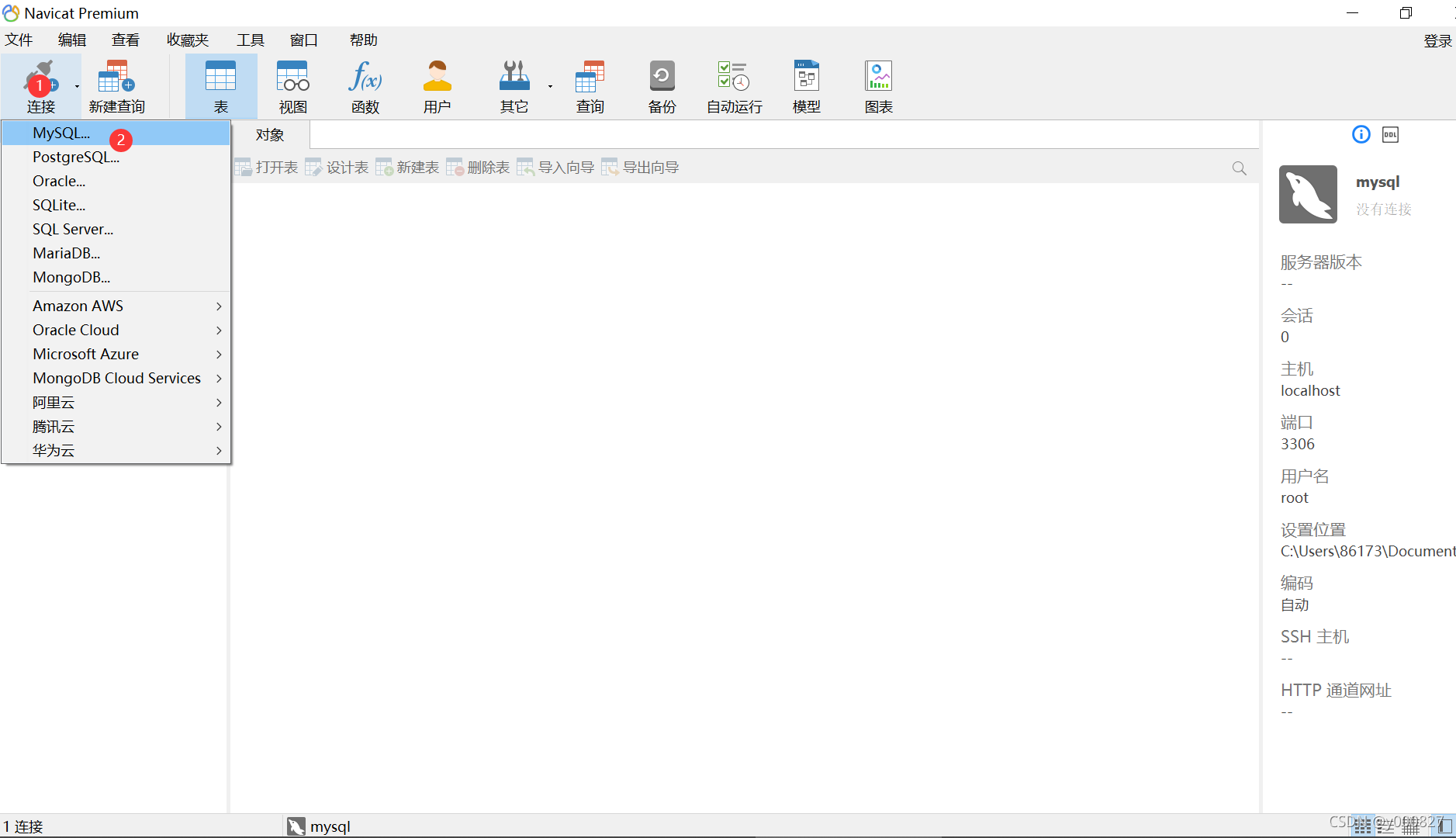Image resolution: width=1456 pixels, height=838 pixels.
Task: Click the localhost host value
Action: tap(1310, 390)
